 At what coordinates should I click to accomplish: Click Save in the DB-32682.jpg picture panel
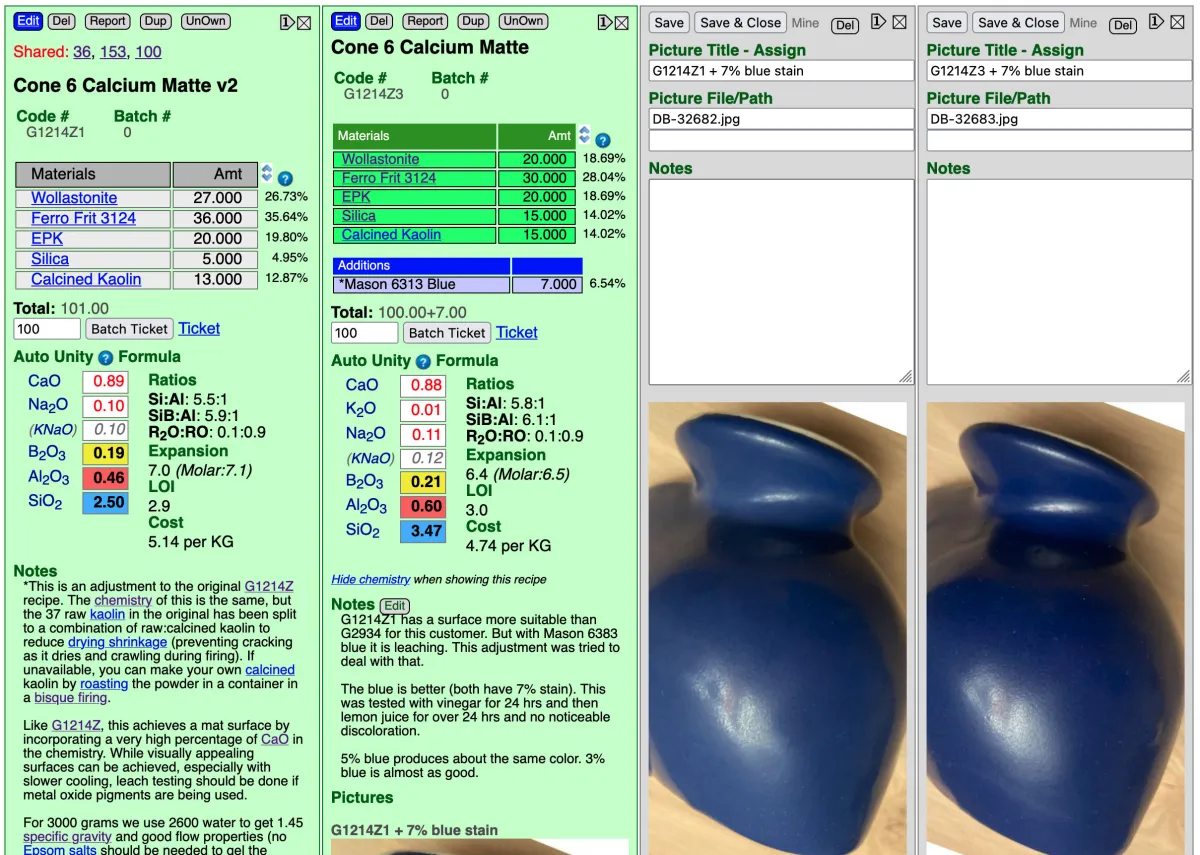pyautogui.click(x=669, y=22)
